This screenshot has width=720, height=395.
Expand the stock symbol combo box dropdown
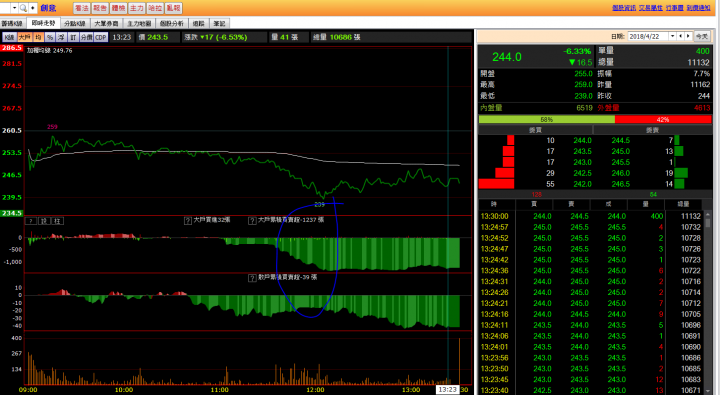[x=15, y=8]
